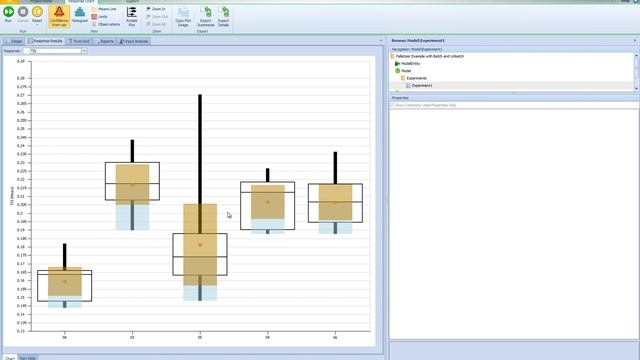Toggle the Means Line option
Image resolution: width=640 pixels, height=360 pixels.
click(x=104, y=9)
